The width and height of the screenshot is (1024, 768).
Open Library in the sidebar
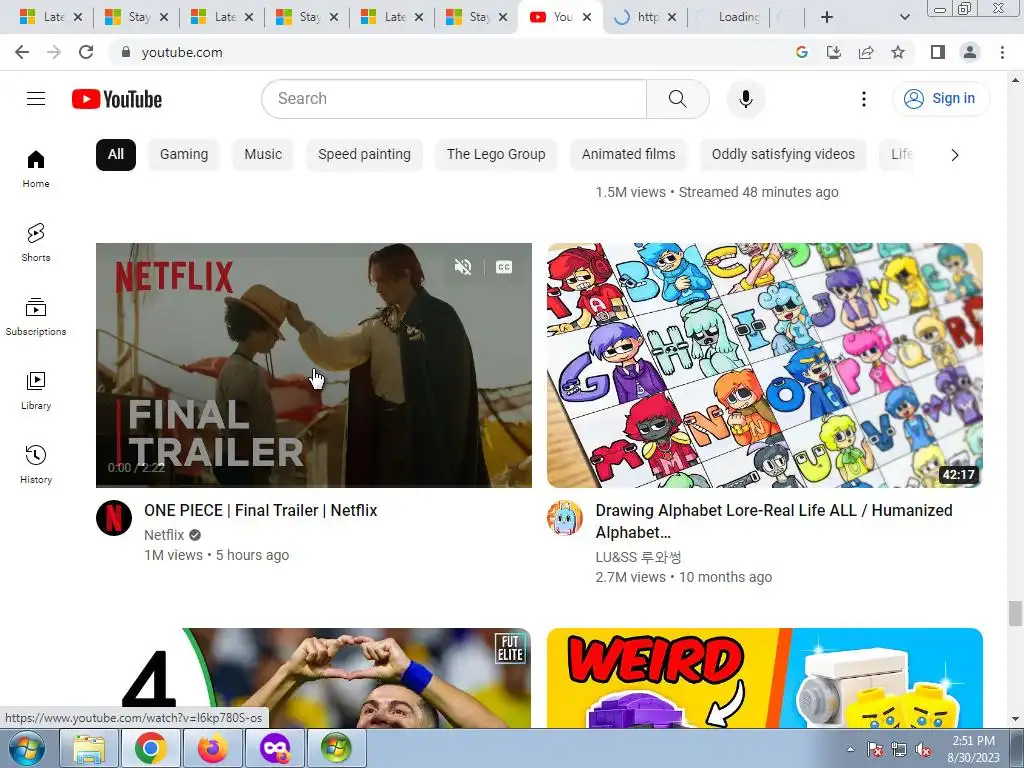click(x=36, y=391)
